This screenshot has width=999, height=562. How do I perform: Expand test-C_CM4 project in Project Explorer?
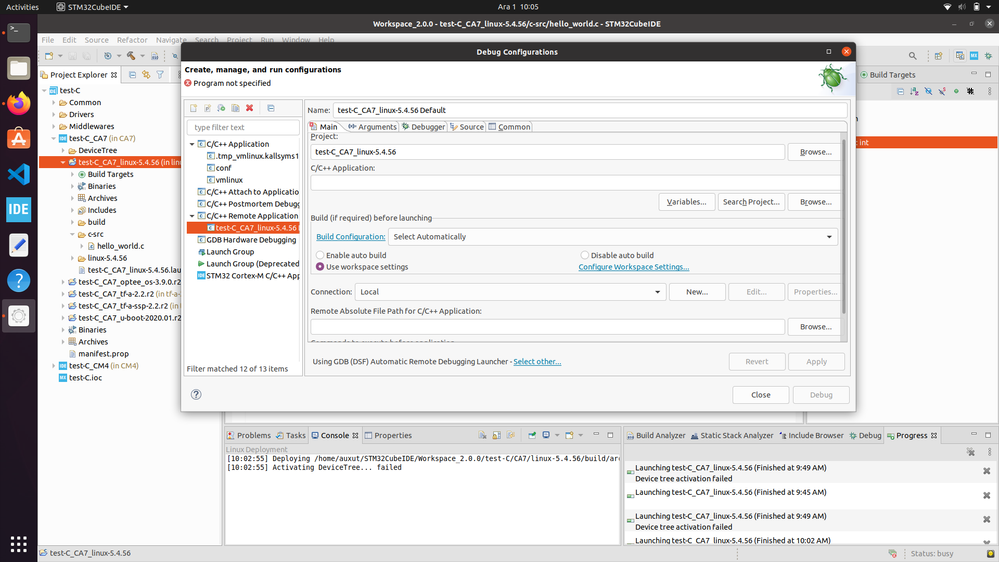coord(54,366)
